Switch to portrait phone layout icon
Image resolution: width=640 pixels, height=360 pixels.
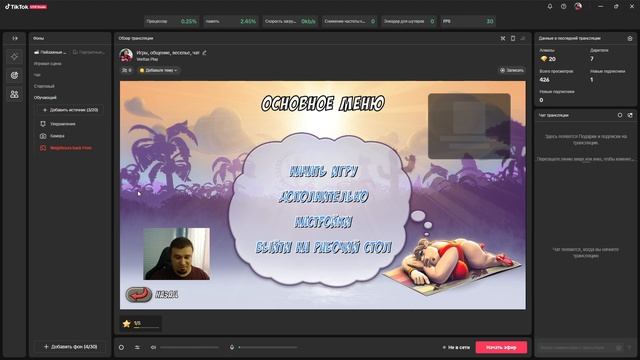(x=513, y=38)
